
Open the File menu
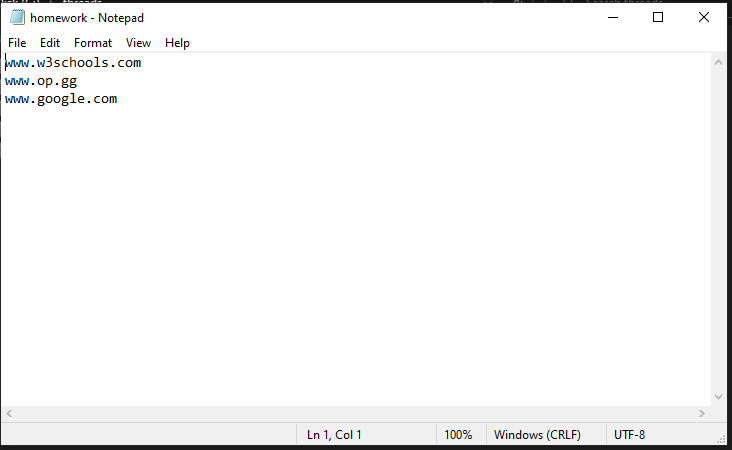coord(17,43)
